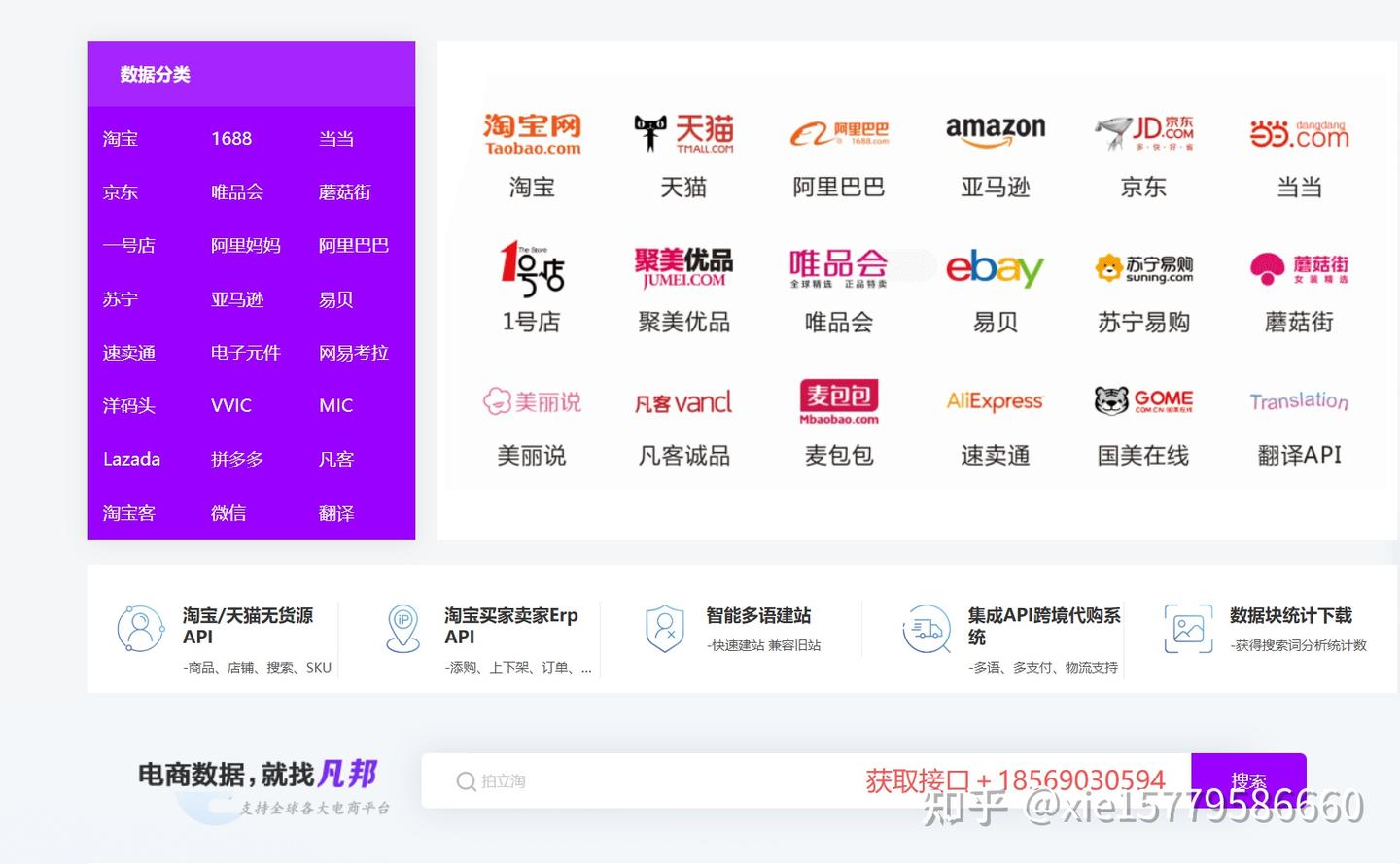Select the 淘宝/天猫无货源 API person icon
The width and height of the screenshot is (1400, 864).
[x=139, y=629]
